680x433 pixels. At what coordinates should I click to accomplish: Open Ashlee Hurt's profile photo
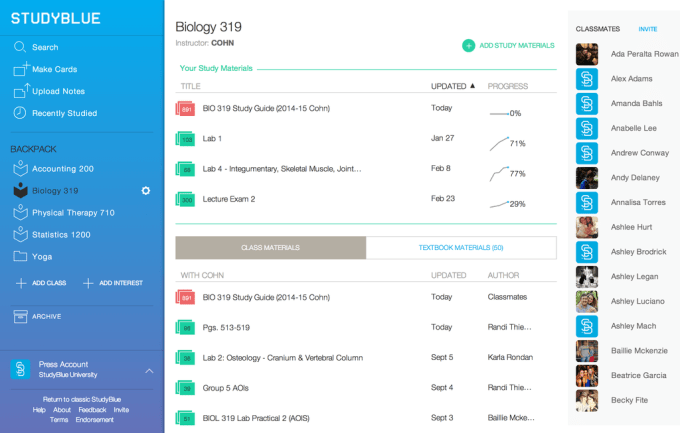tap(587, 227)
